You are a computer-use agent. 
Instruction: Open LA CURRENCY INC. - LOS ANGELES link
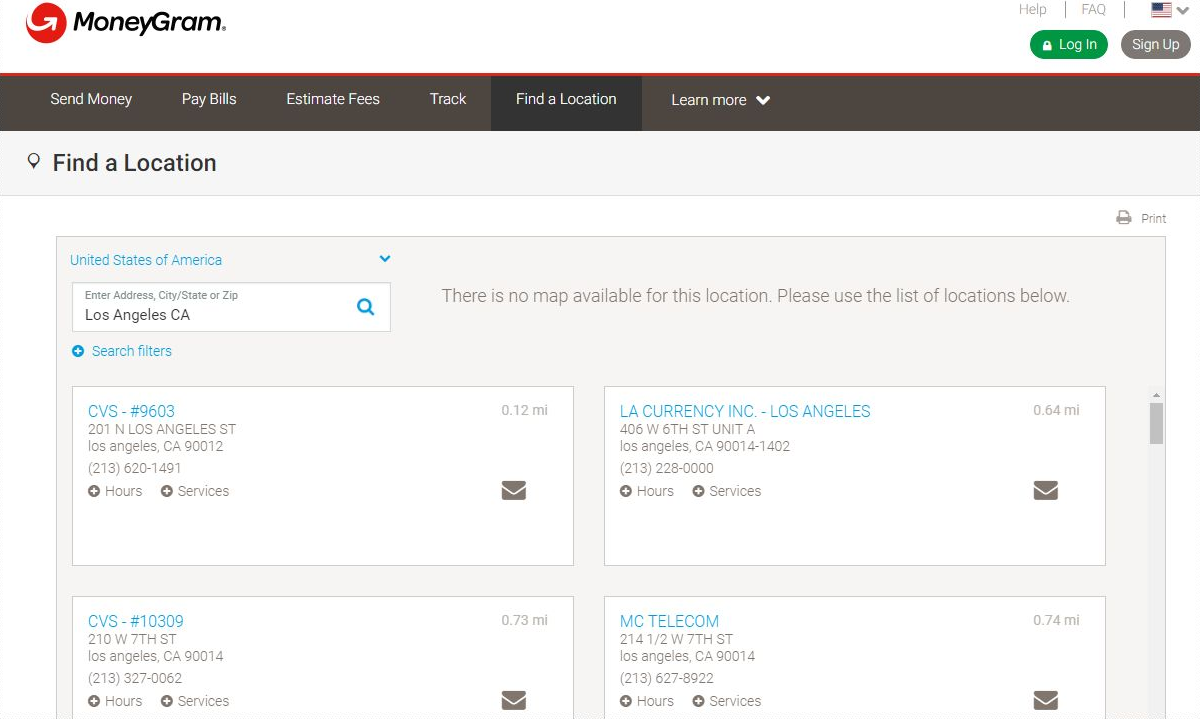745,411
